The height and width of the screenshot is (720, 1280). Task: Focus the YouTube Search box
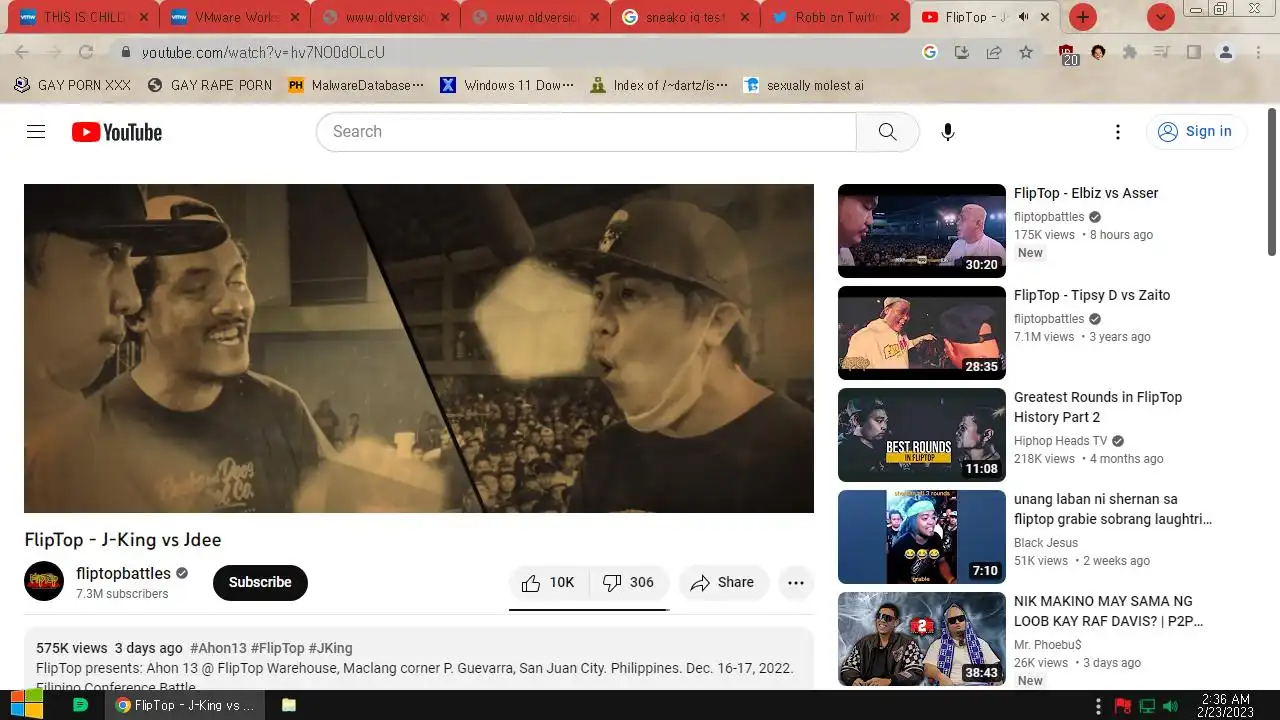(x=586, y=132)
